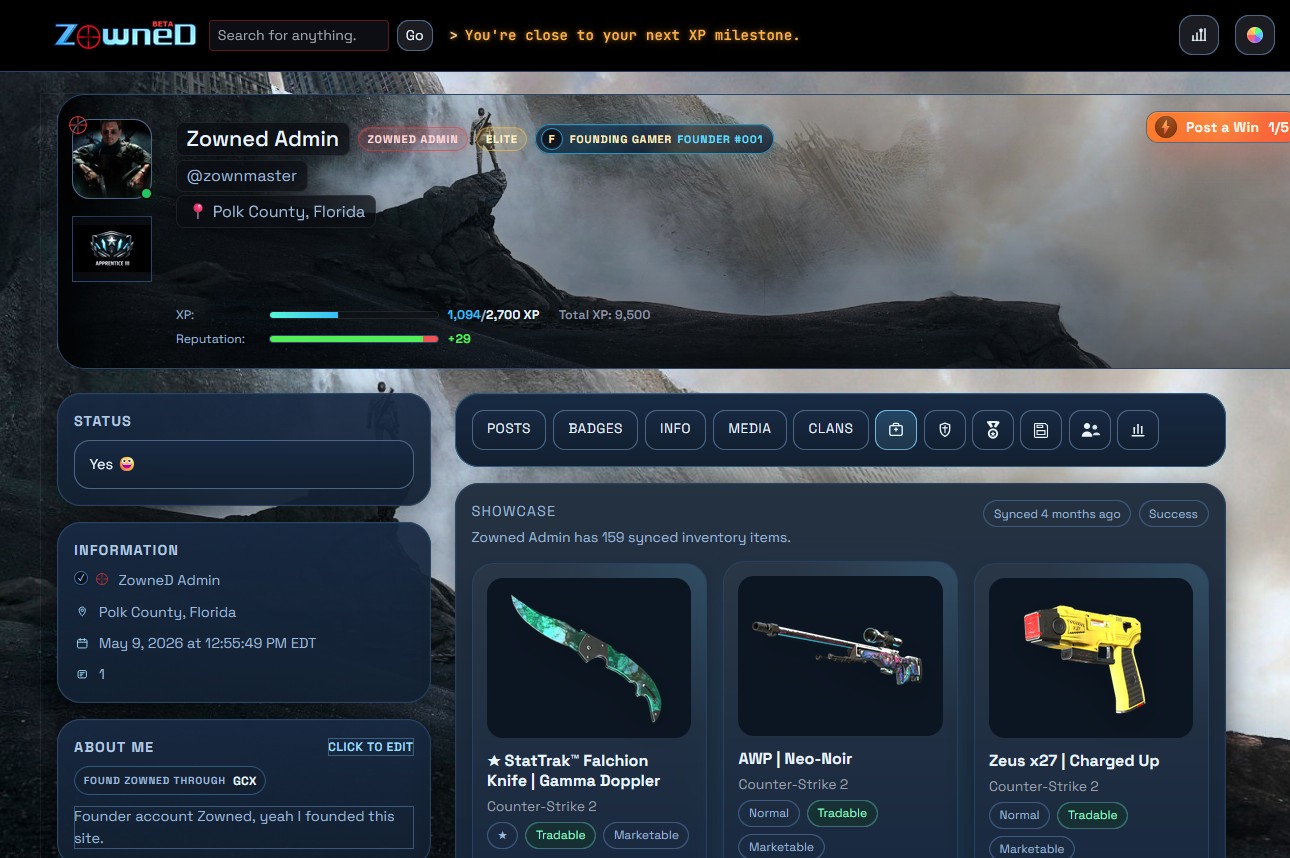Click the Search for anything field
The image size is (1290, 858).
coord(299,35)
